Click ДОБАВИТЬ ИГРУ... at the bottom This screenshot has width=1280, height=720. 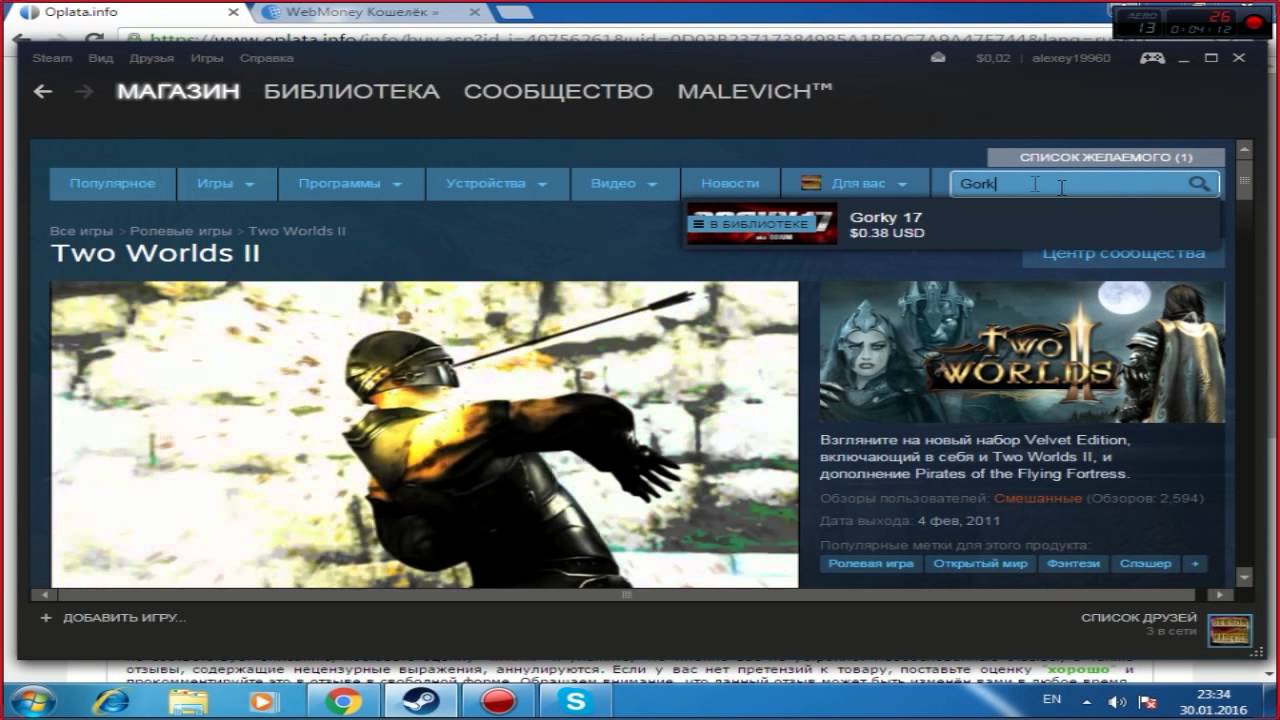[x=124, y=618]
